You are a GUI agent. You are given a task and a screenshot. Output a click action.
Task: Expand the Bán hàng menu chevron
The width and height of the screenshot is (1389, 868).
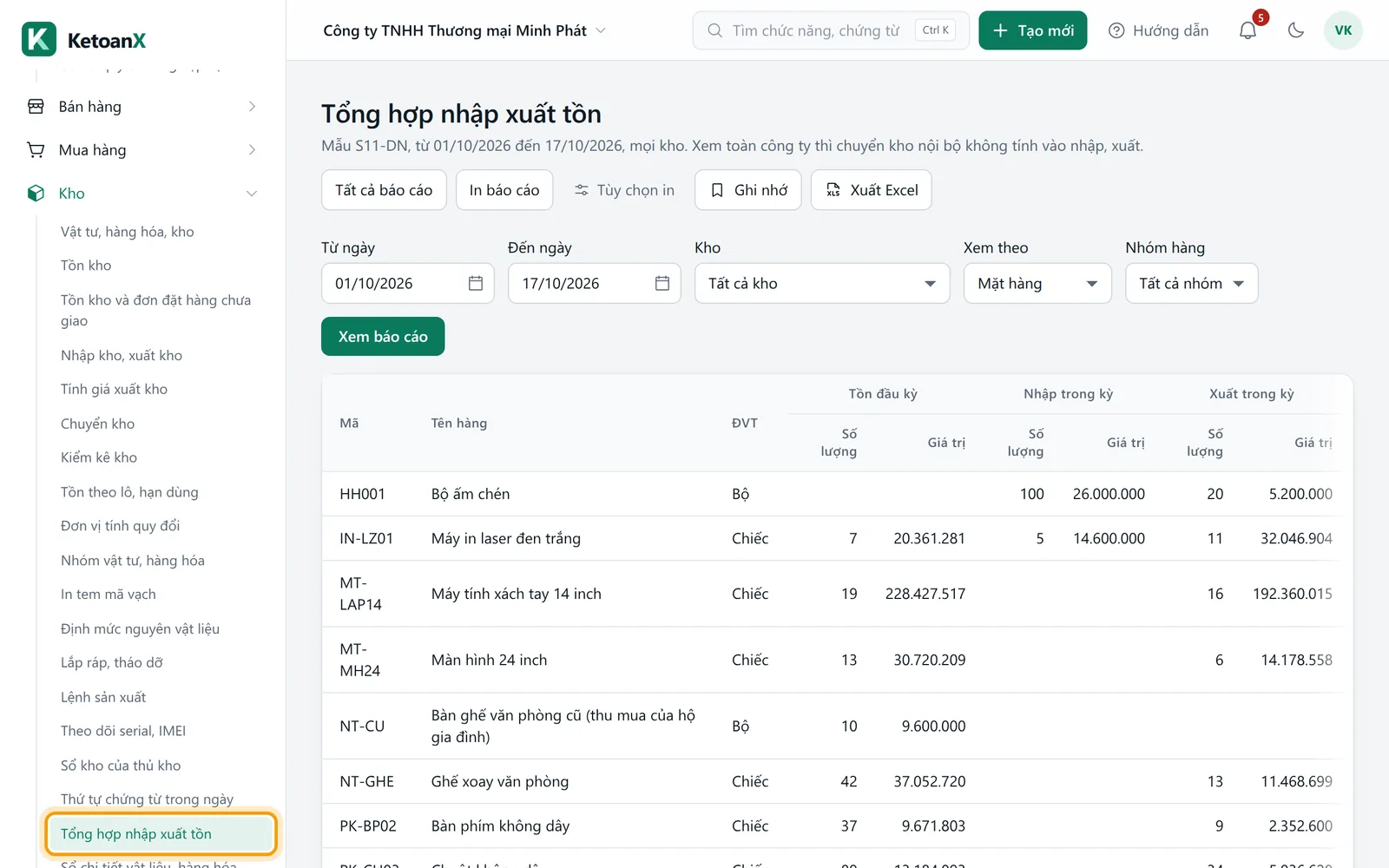click(252, 107)
